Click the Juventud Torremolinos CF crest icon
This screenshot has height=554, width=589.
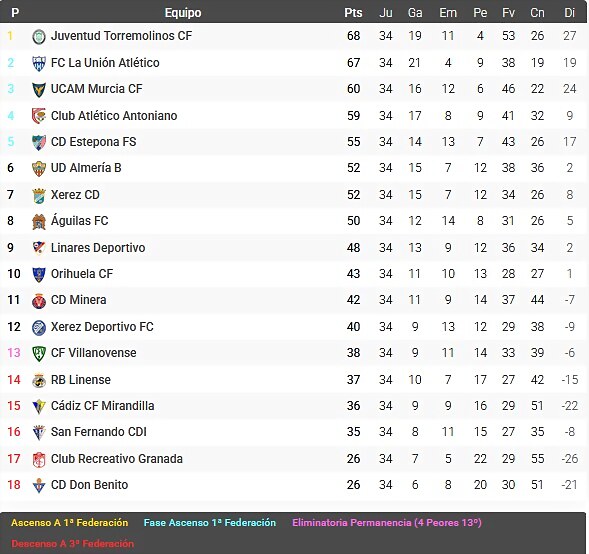(39, 36)
